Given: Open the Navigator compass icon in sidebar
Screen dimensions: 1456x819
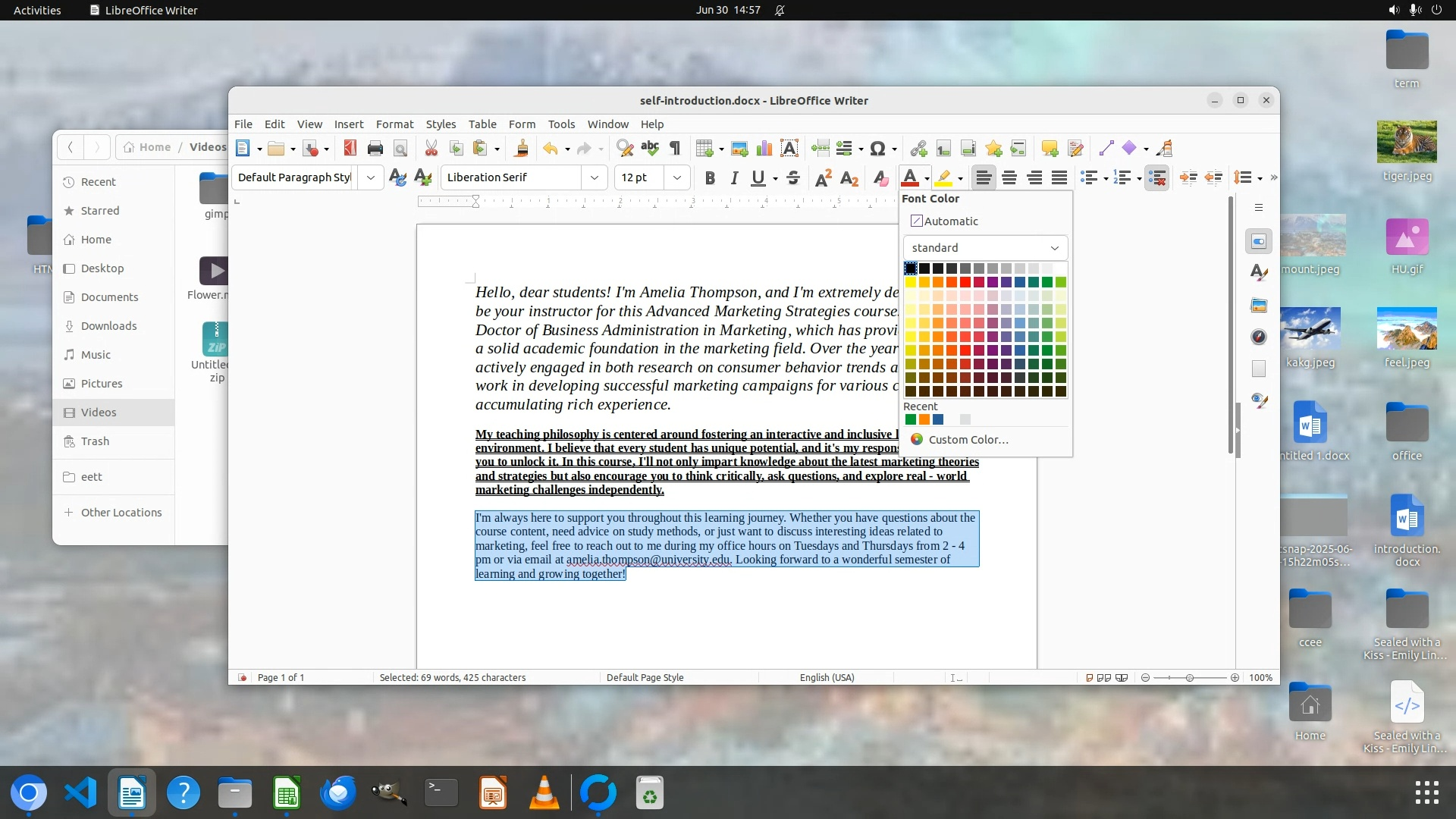Looking at the screenshot, I should click(1259, 337).
